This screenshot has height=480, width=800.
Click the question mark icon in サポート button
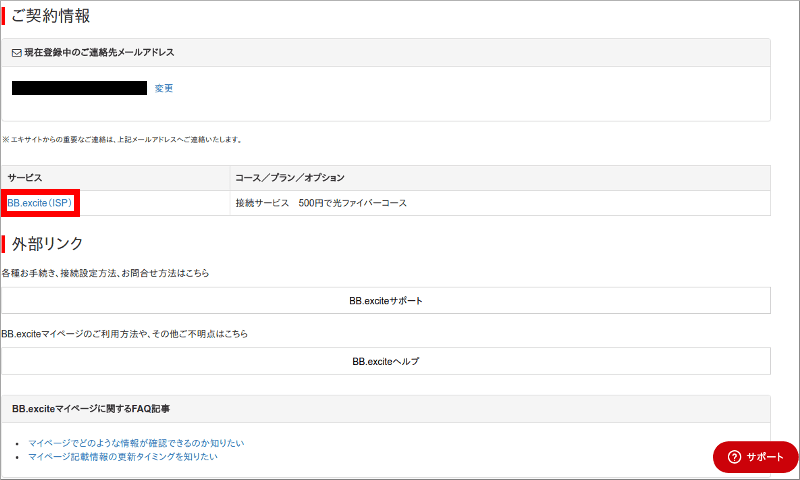(x=734, y=457)
